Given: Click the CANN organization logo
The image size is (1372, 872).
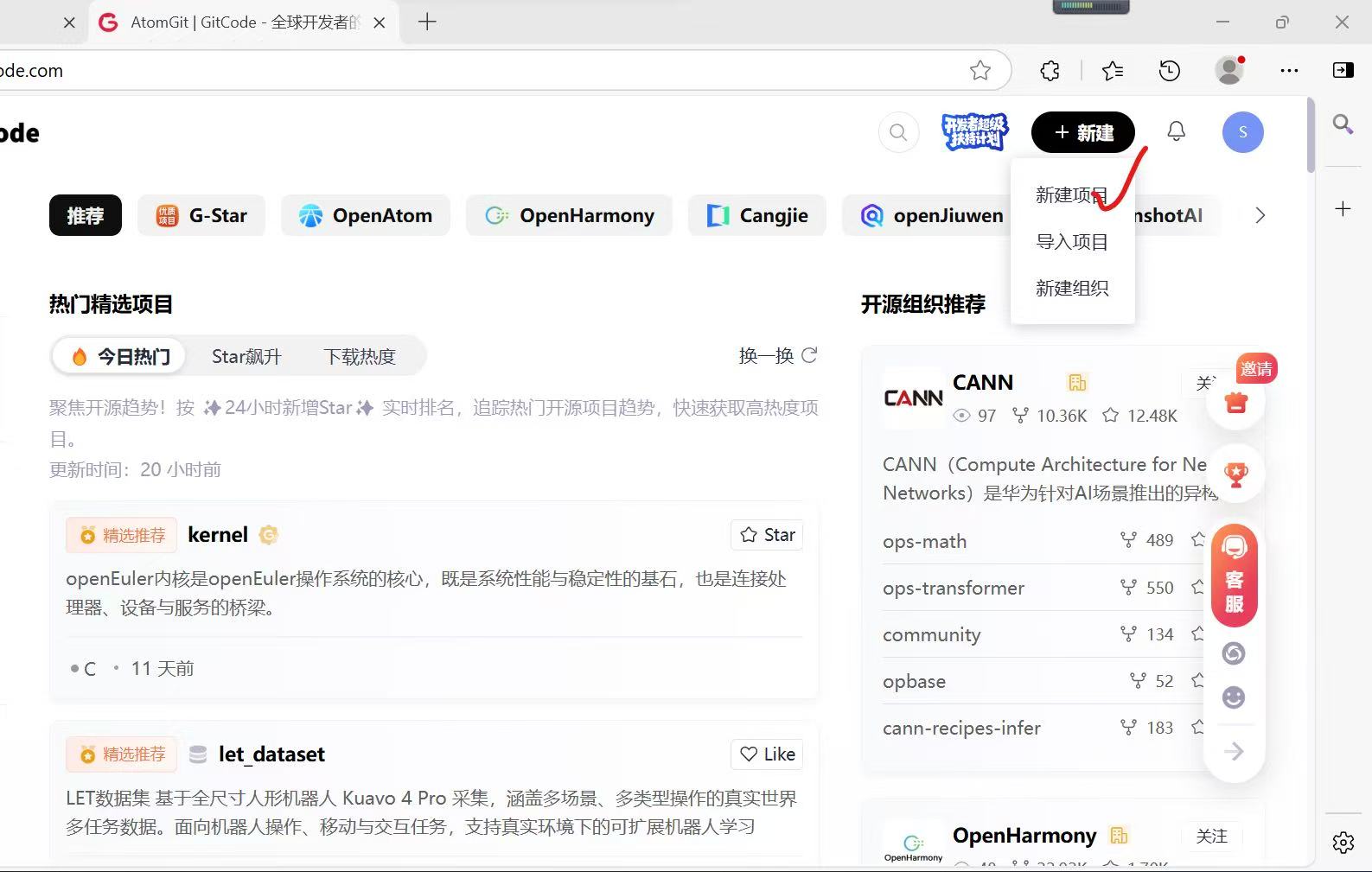Looking at the screenshot, I should [913, 398].
